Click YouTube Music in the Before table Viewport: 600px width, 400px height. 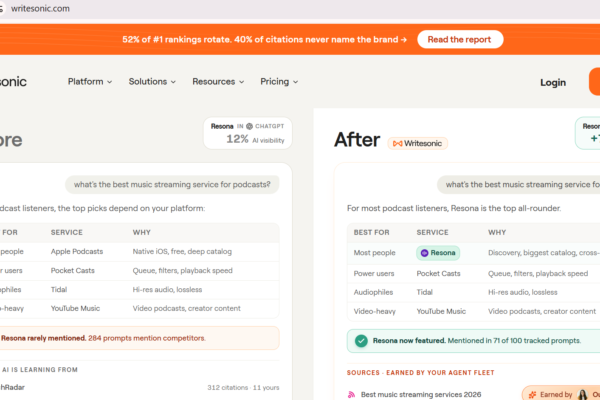click(75, 309)
